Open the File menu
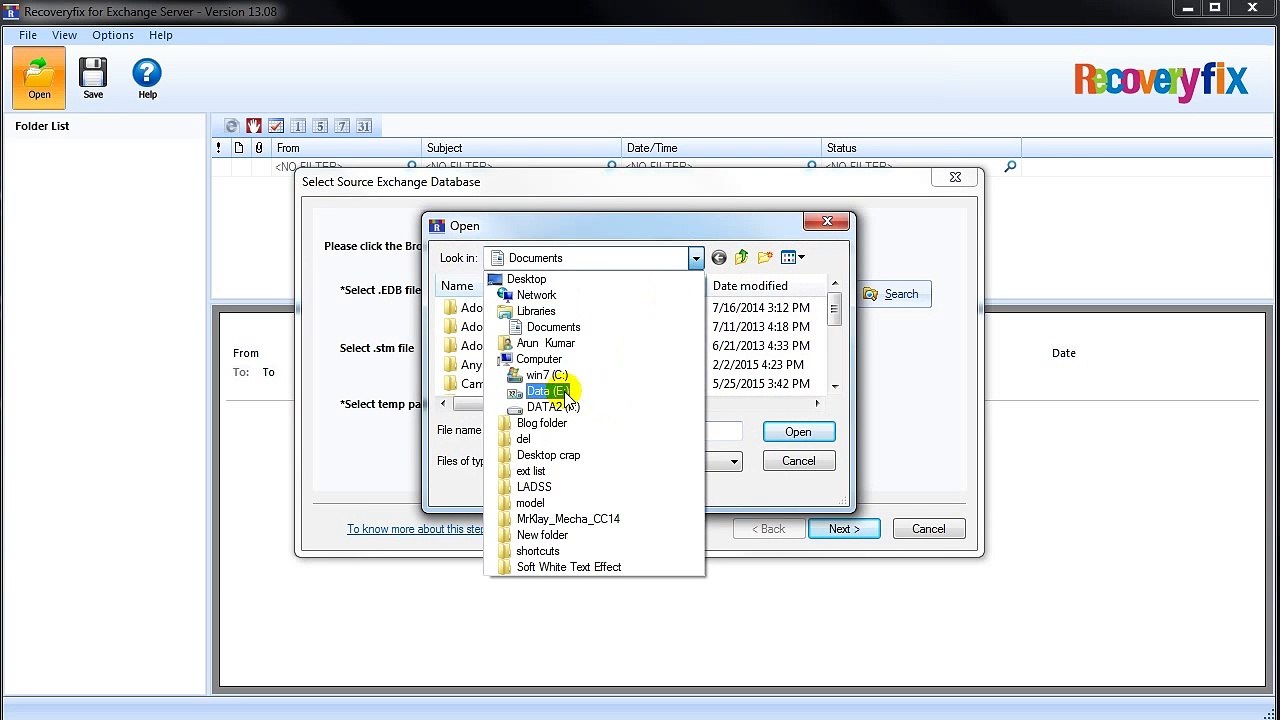This screenshot has width=1280, height=720. (28, 35)
